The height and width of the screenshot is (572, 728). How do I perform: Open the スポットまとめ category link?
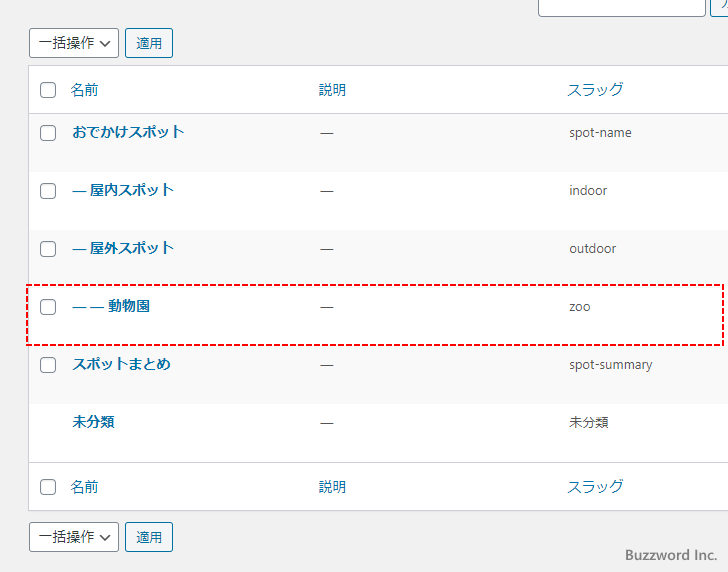[121, 364]
